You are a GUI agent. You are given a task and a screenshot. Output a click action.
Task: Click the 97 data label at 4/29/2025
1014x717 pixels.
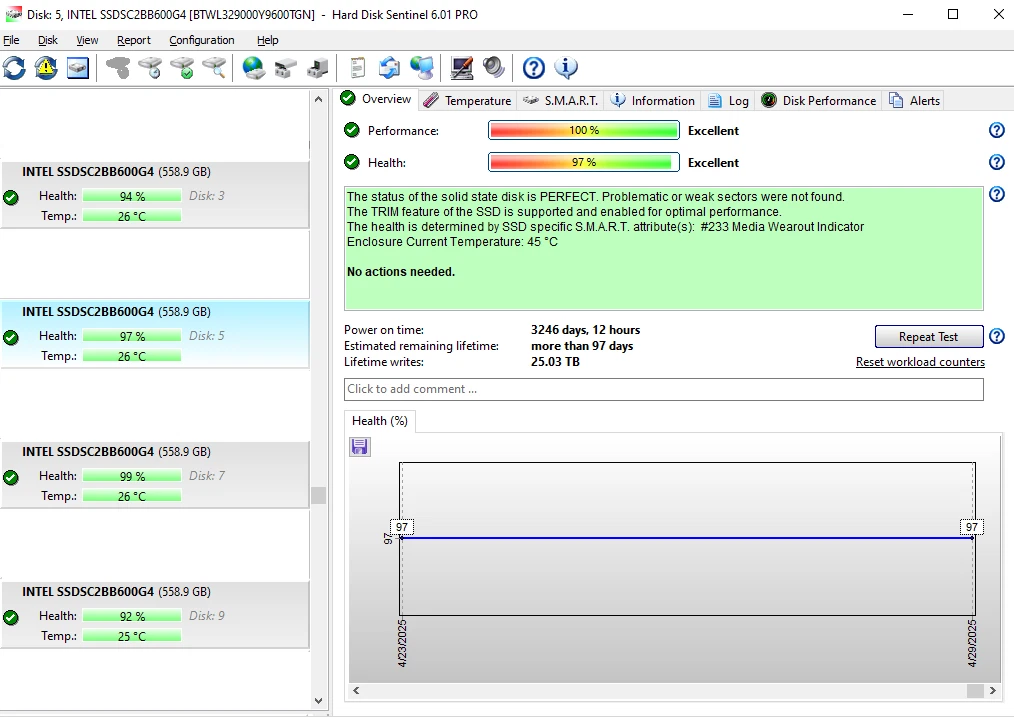point(972,527)
